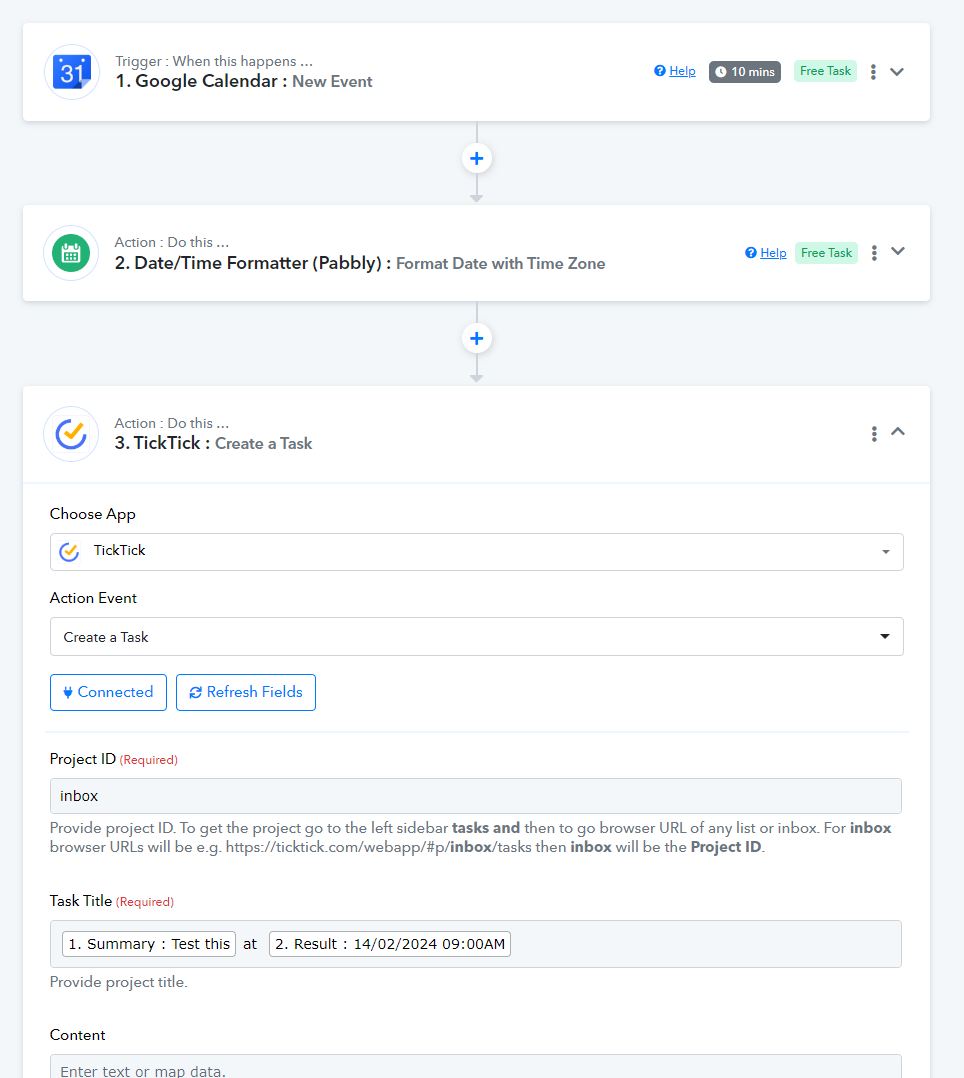Image resolution: width=964 pixels, height=1078 pixels.
Task: Click the Connected button
Action: click(109, 692)
